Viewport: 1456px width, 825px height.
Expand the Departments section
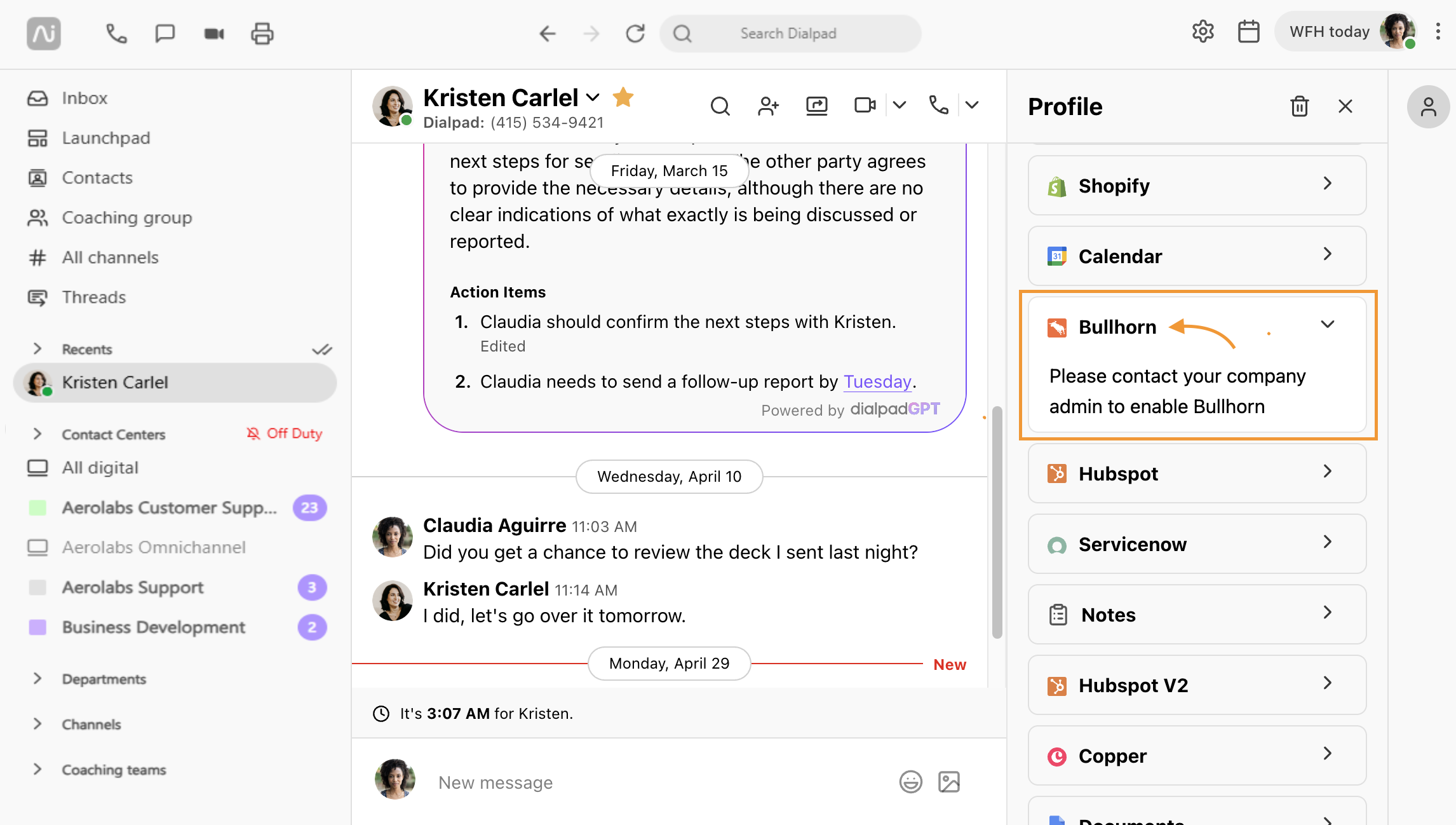(x=37, y=678)
